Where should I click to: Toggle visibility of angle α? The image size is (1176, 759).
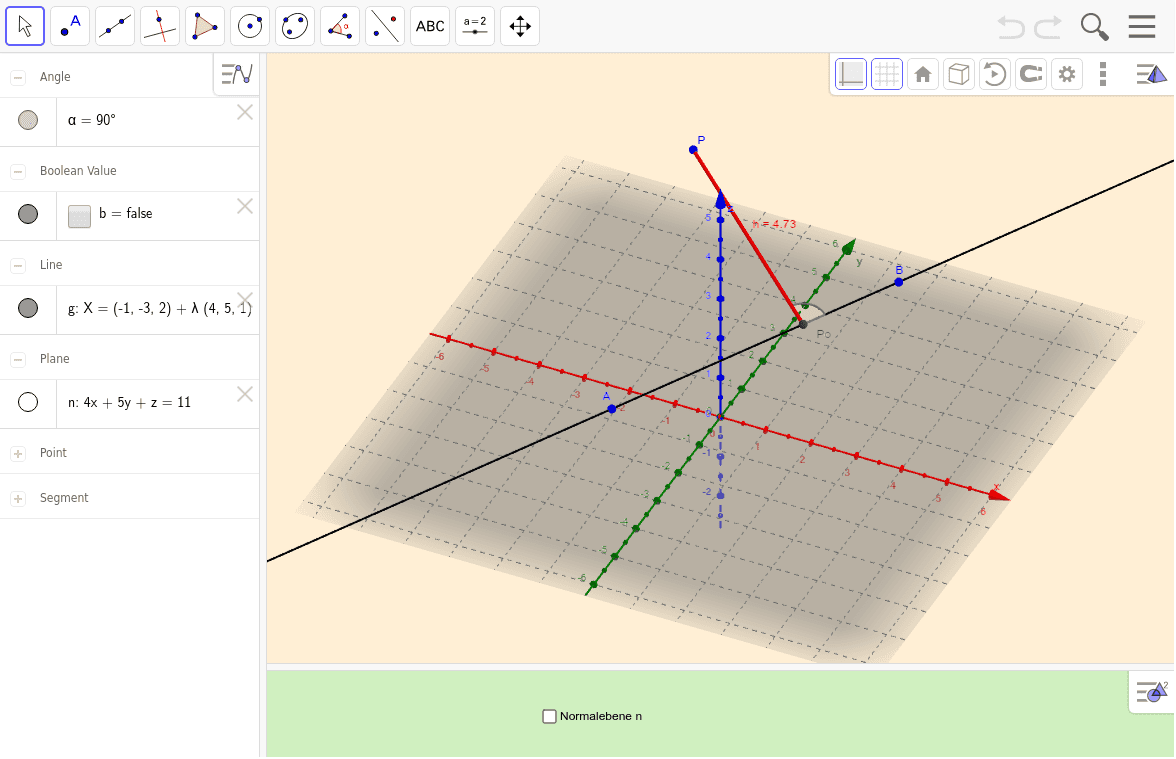click(28, 120)
